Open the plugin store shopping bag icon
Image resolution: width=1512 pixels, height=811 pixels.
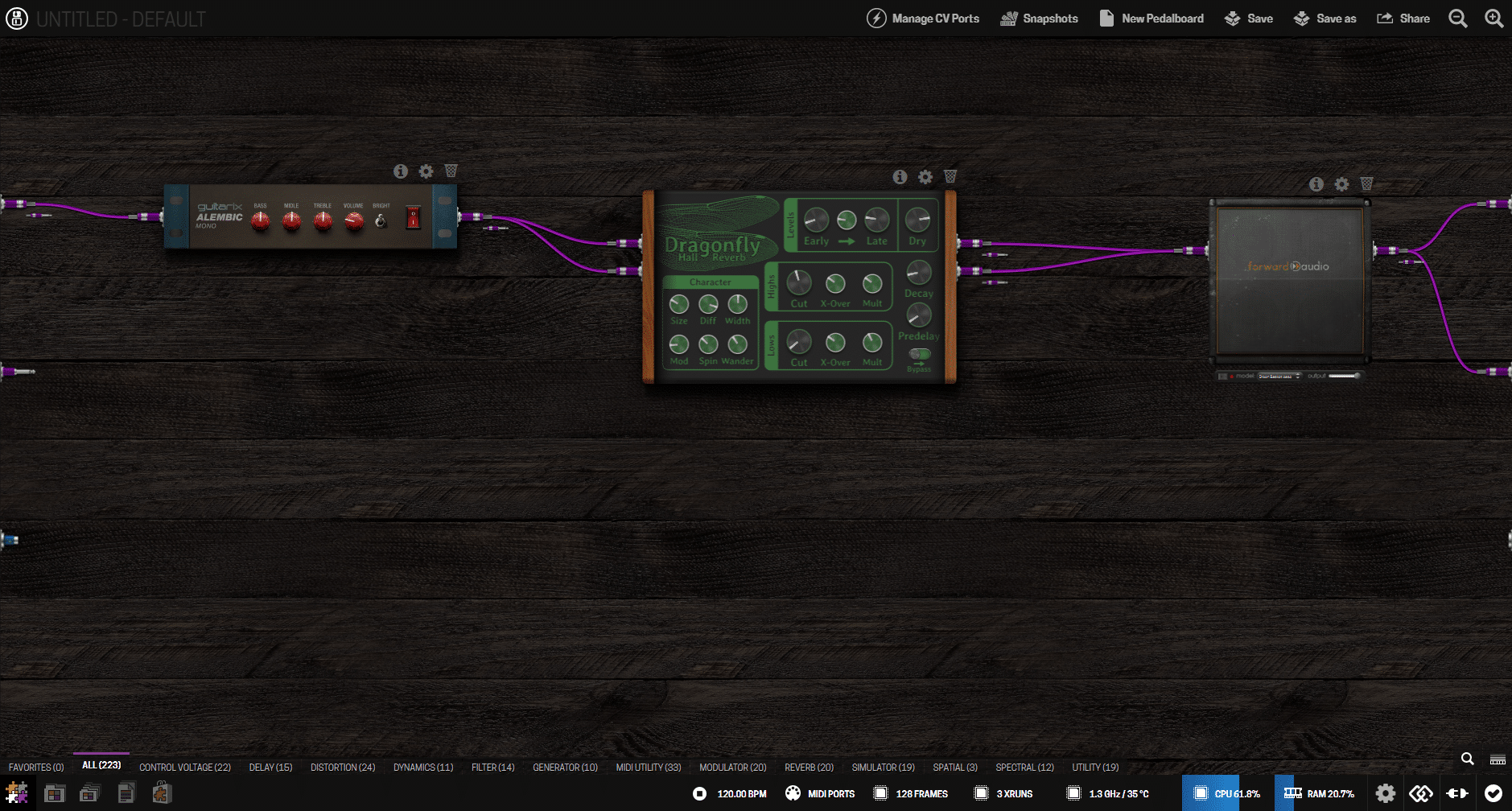[x=161, y=792]
